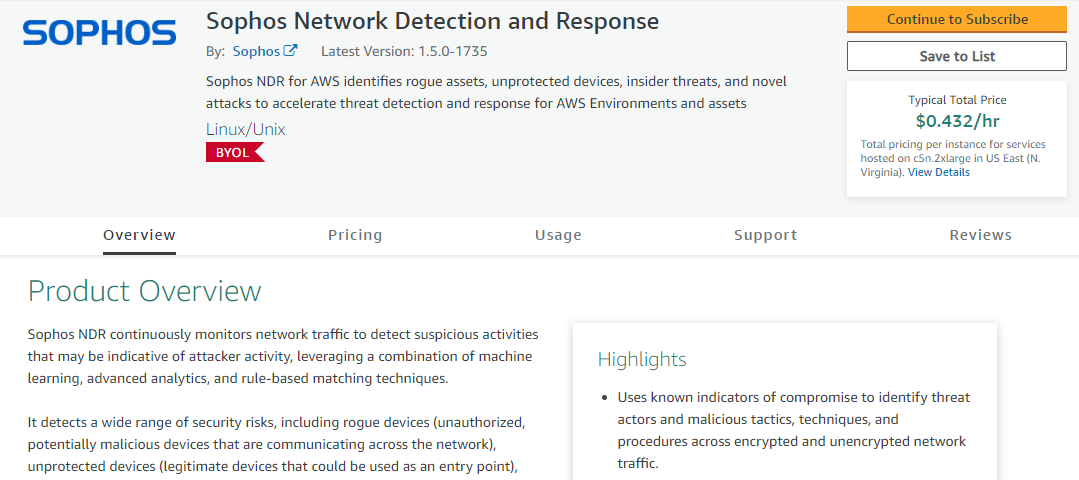Click the Save to List button
1079x480 pixels.
pos(956,56)
